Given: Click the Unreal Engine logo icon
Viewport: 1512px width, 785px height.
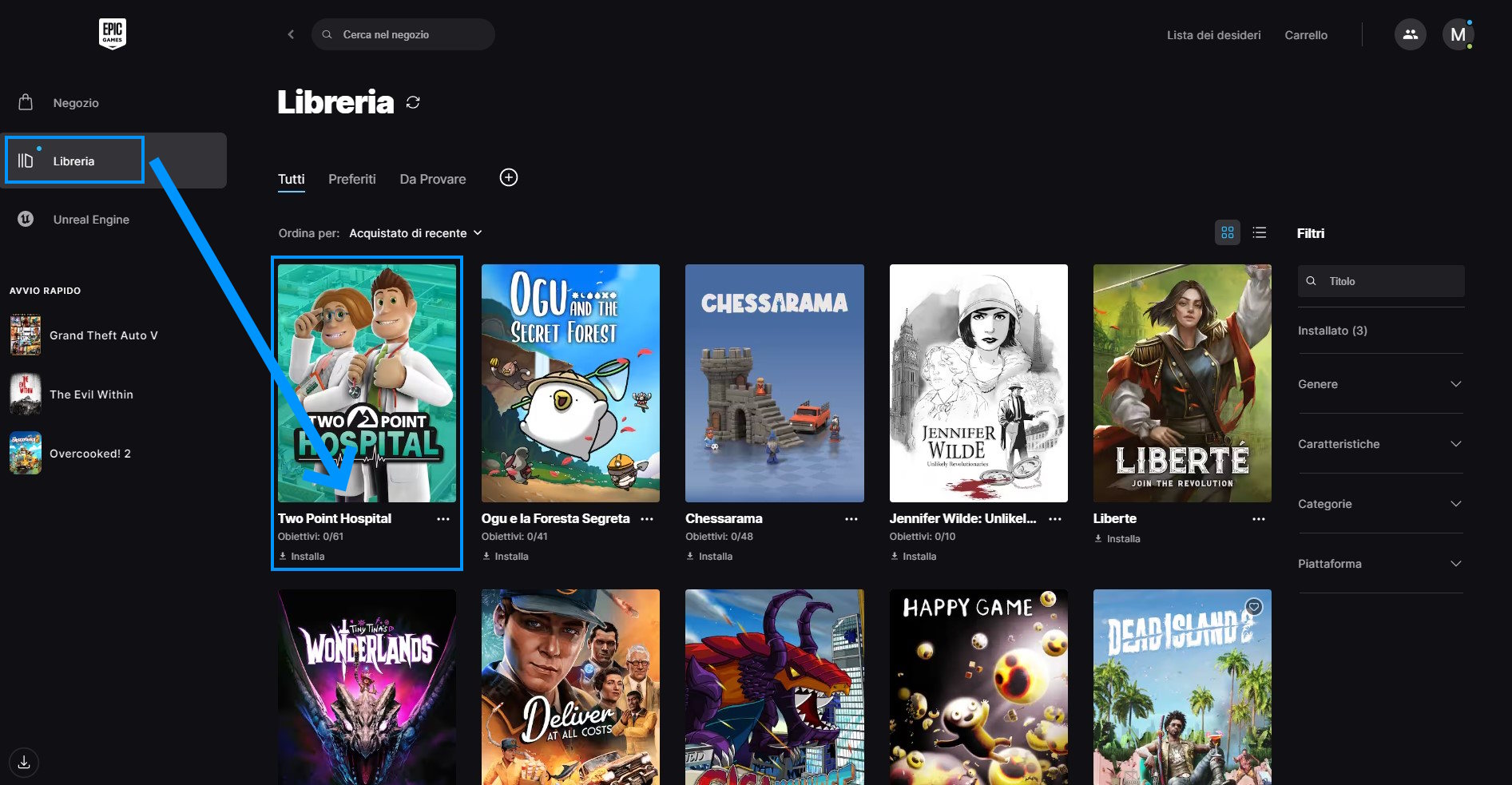Looking at the screenshot, I should (26, 219).
